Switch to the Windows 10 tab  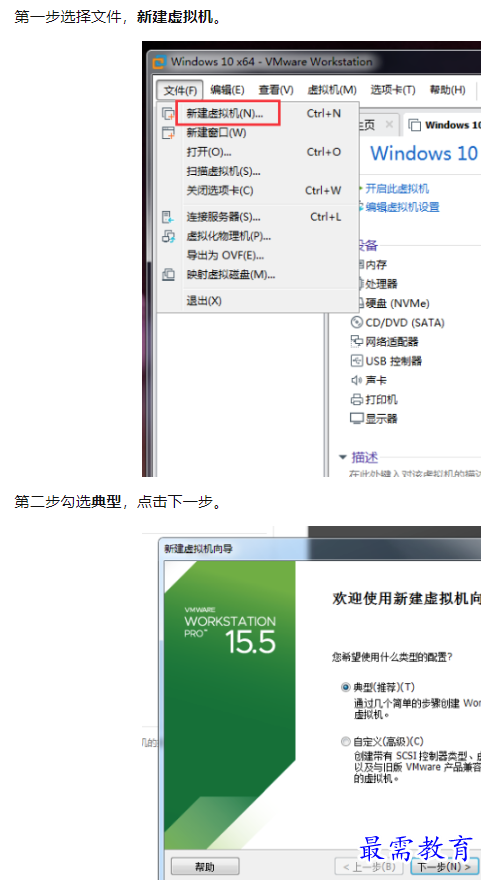click(444, 125)
